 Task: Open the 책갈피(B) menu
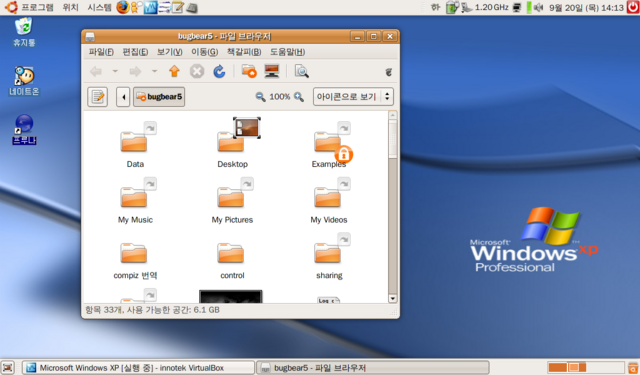(x=244, y=52)
